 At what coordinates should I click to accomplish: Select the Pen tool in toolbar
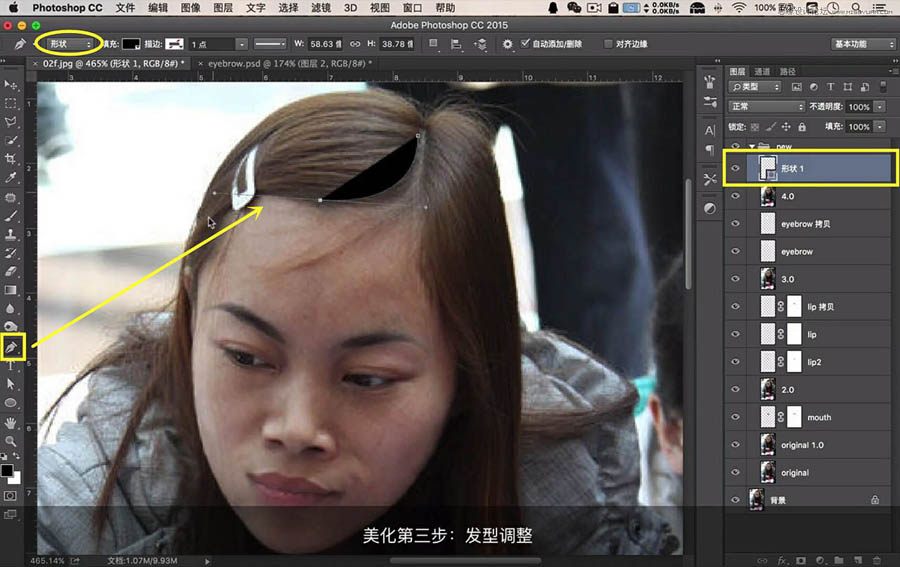click(11, 347)
